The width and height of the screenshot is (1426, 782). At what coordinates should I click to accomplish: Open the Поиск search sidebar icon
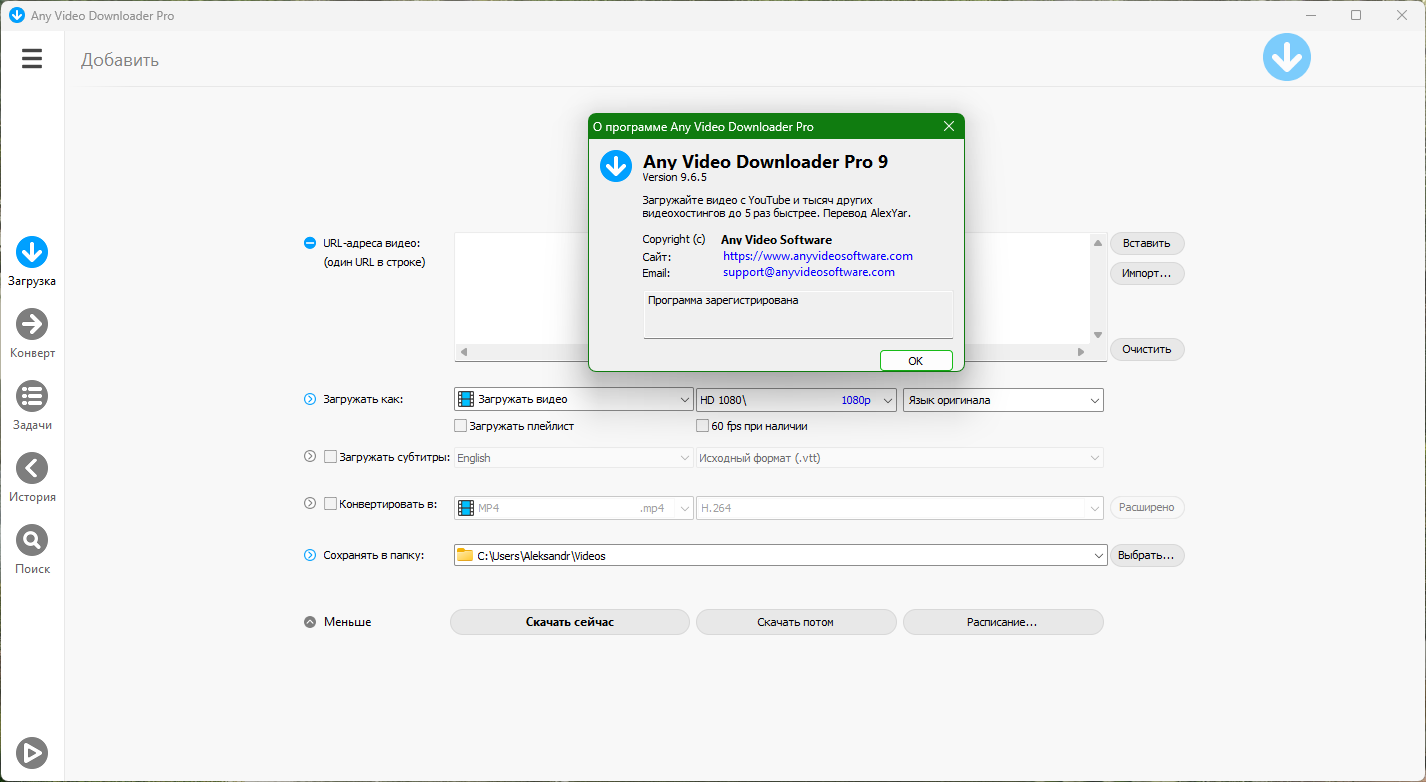click(32, 540)
